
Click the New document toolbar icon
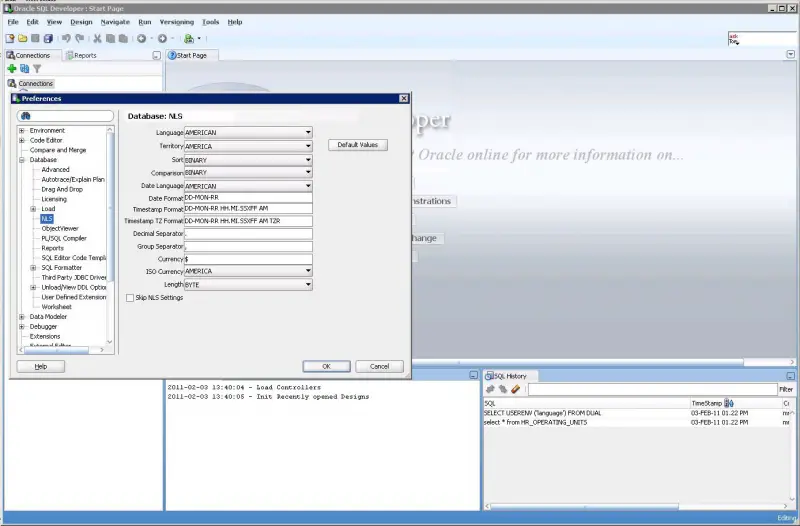10,39
